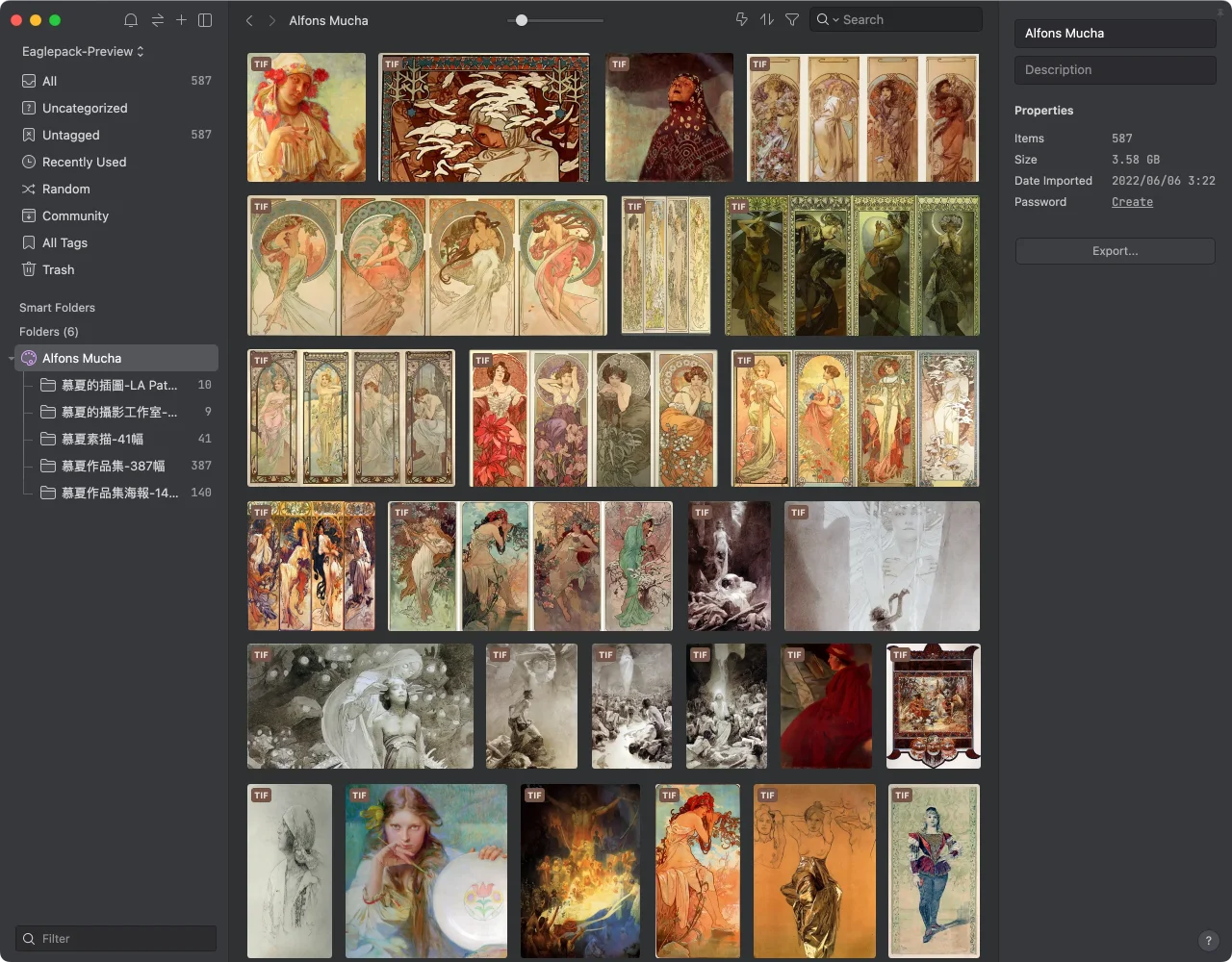Viewport: 1232px width, 962px height.
Task: Click the Export... button
Action: [1115, 251]
